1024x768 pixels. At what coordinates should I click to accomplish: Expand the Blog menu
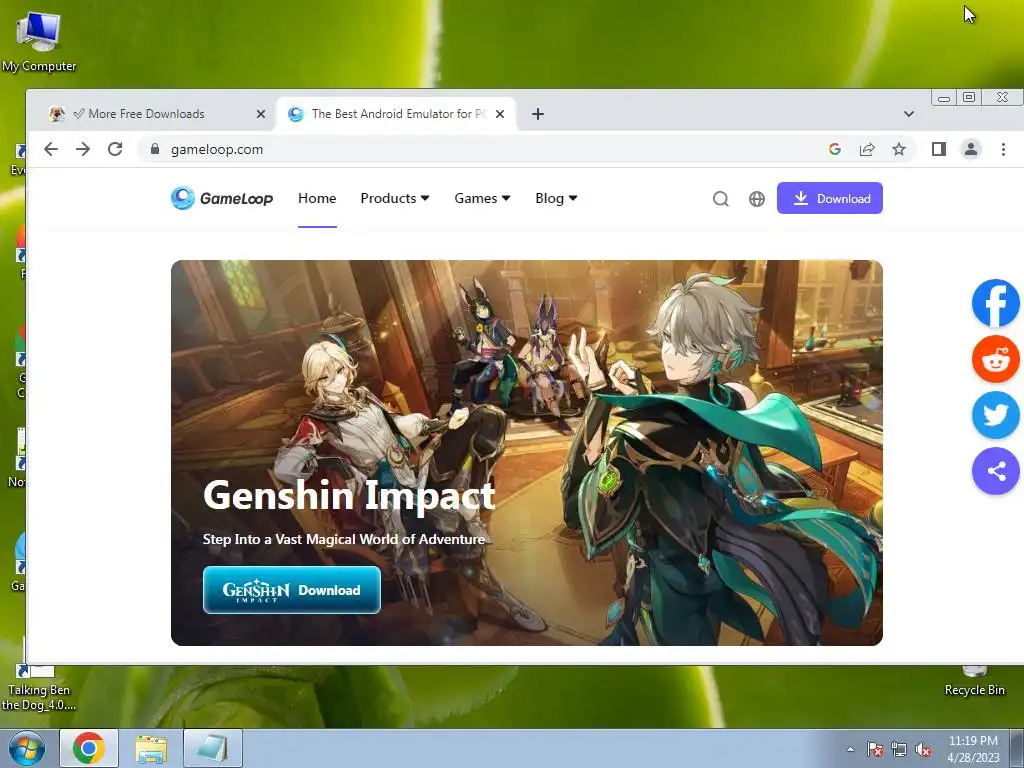coord(556,198)
